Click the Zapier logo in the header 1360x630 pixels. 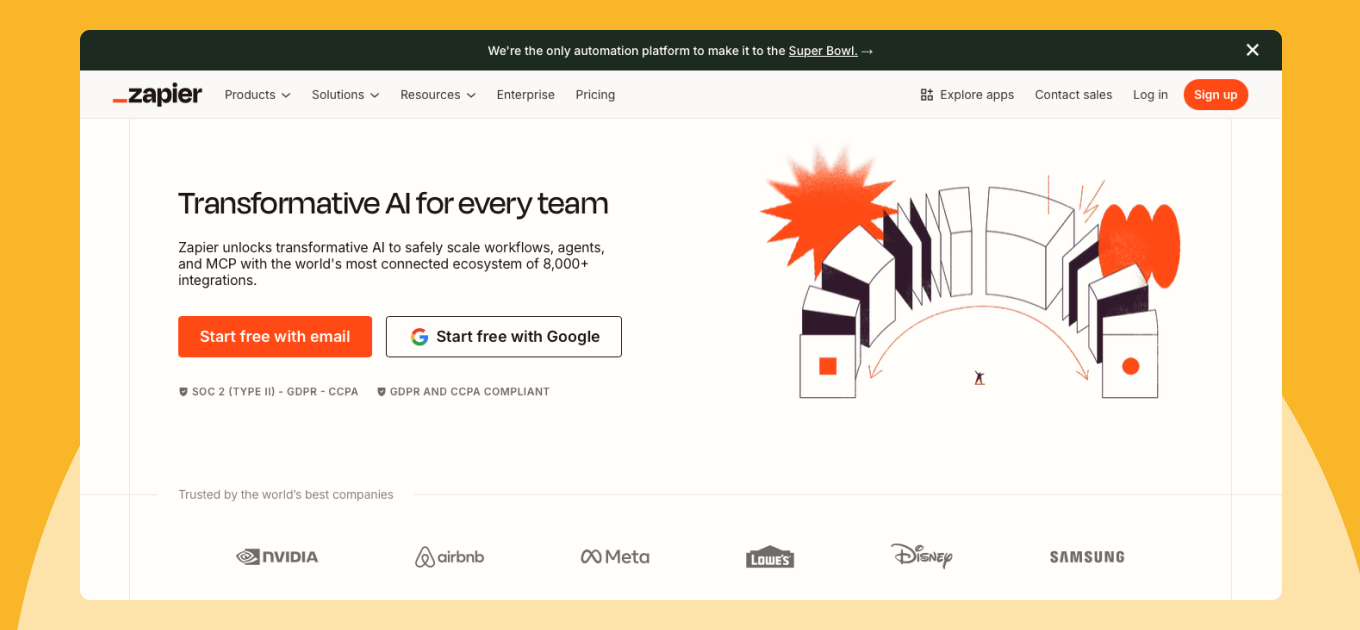(157, 95)
